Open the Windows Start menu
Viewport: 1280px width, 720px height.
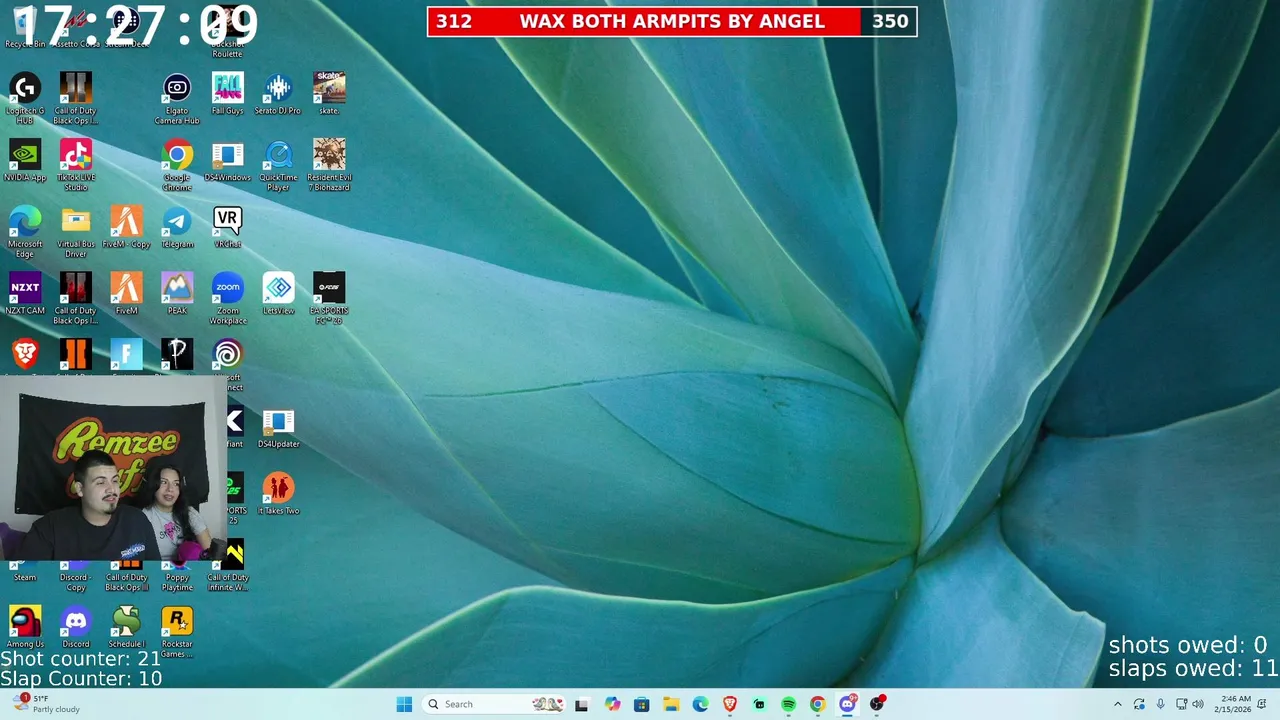coord(404,704)
